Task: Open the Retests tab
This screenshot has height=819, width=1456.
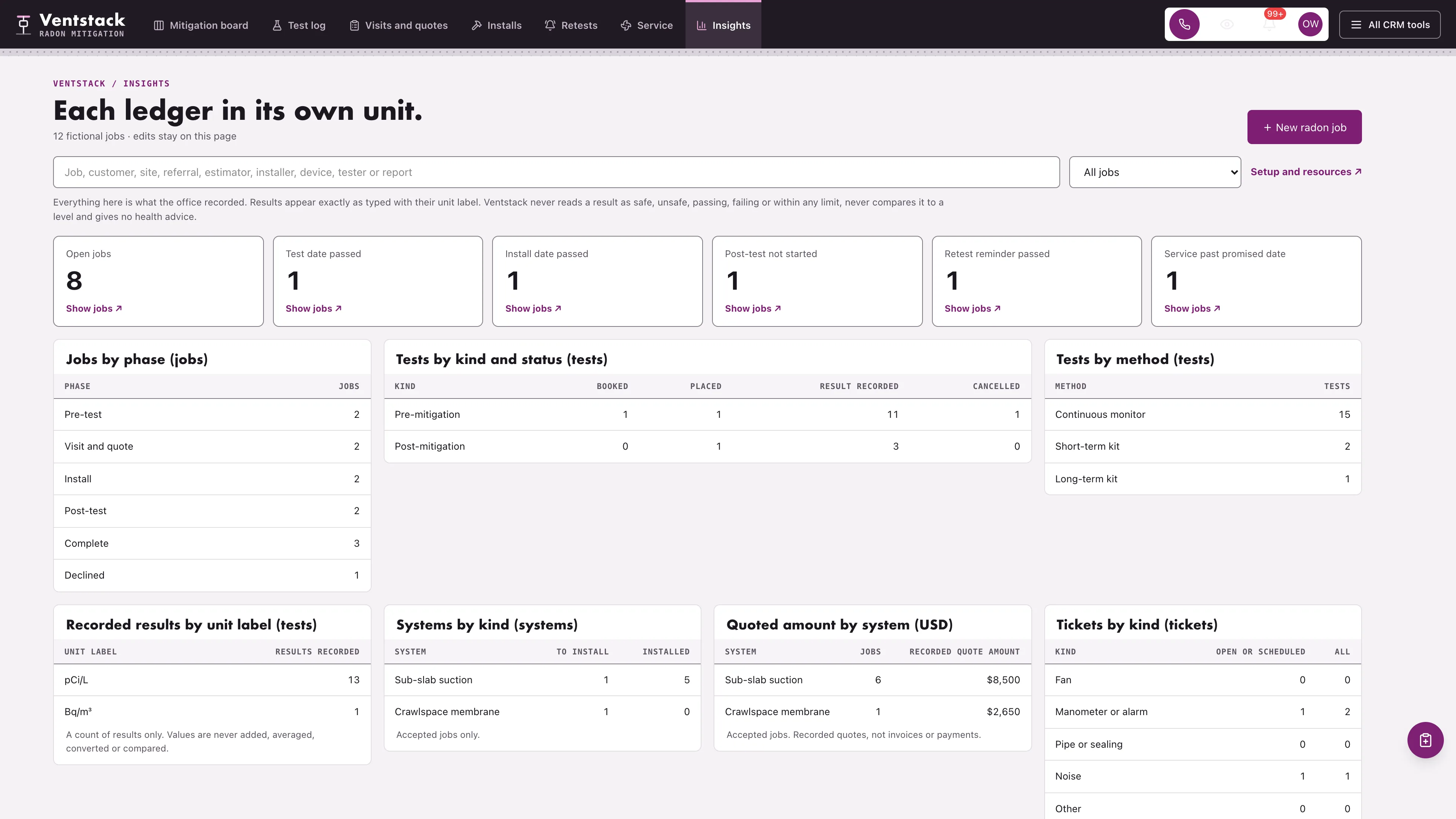Action: click(571, 25)
